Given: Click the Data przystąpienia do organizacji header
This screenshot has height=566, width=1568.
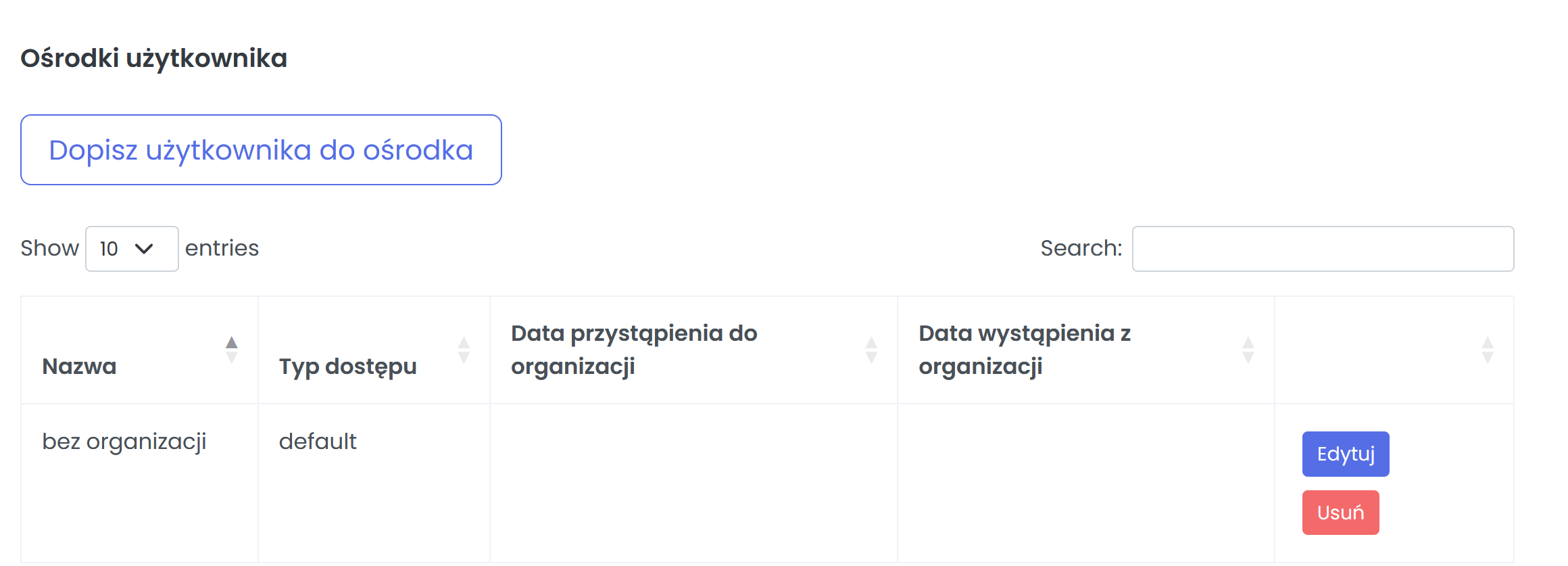Looking at the screenshot, I should 633,350.
